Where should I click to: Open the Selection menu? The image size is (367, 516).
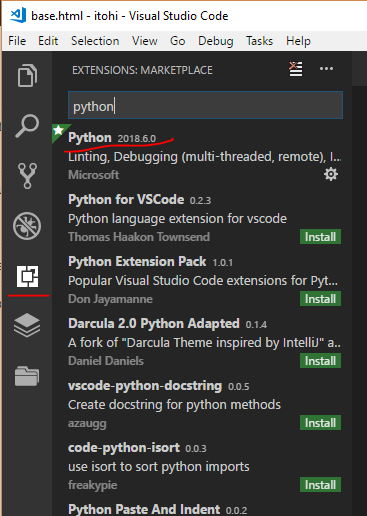(x=95, y=41)
